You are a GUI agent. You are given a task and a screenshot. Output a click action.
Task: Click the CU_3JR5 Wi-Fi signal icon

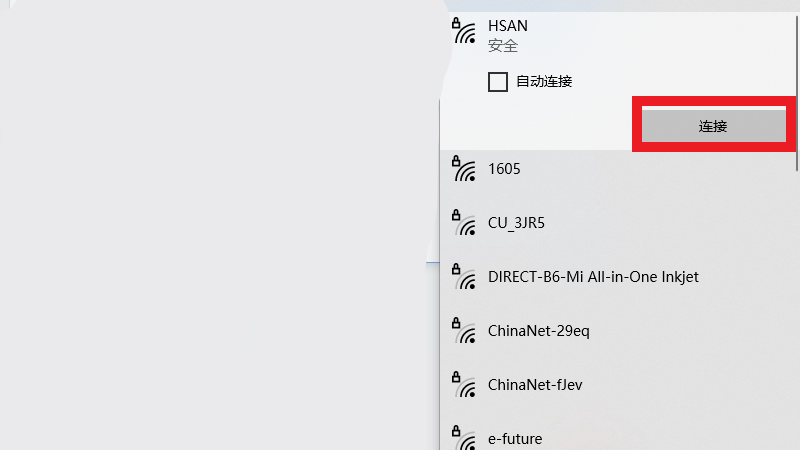(464, 224)
